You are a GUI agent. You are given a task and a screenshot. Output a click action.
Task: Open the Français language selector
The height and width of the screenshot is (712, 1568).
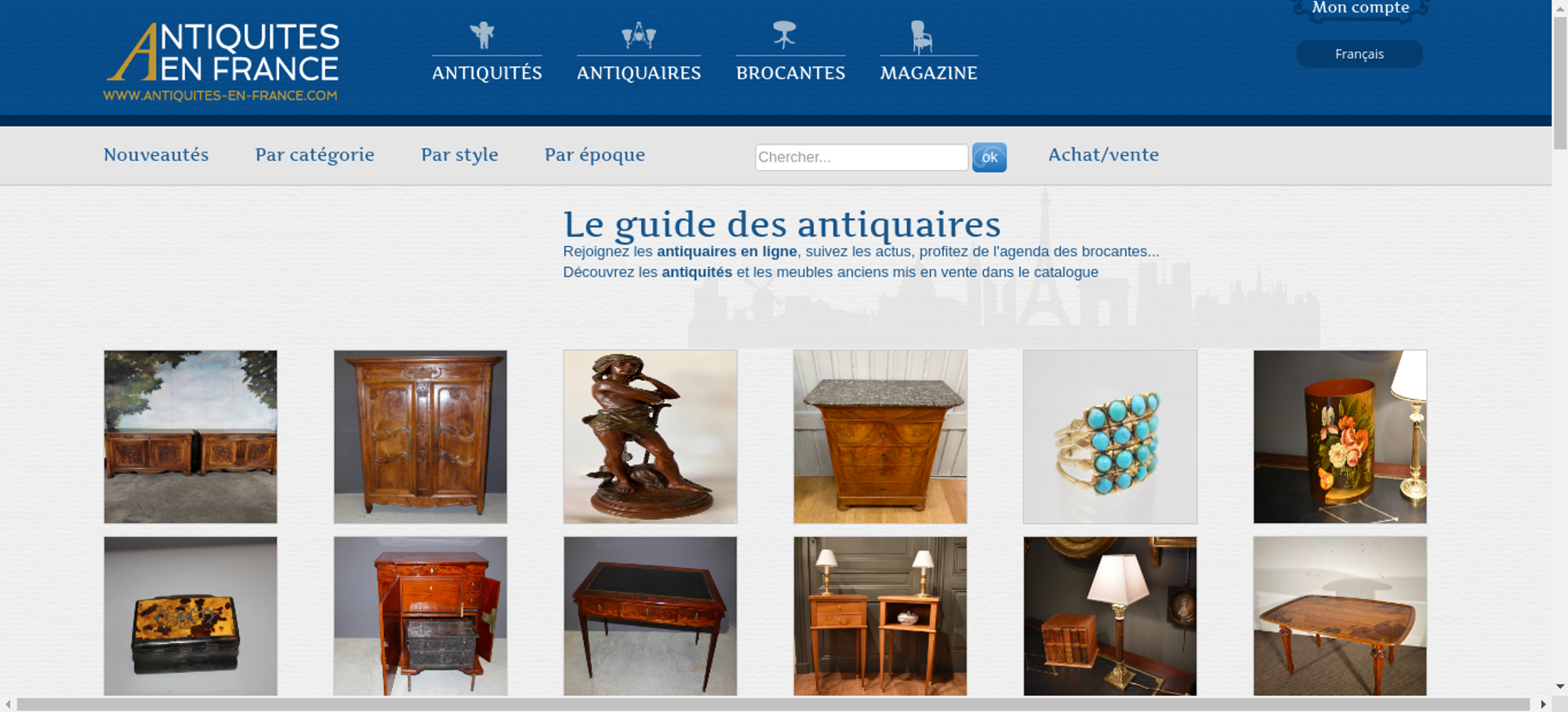pyautogui.click(x=1359, y=54)
